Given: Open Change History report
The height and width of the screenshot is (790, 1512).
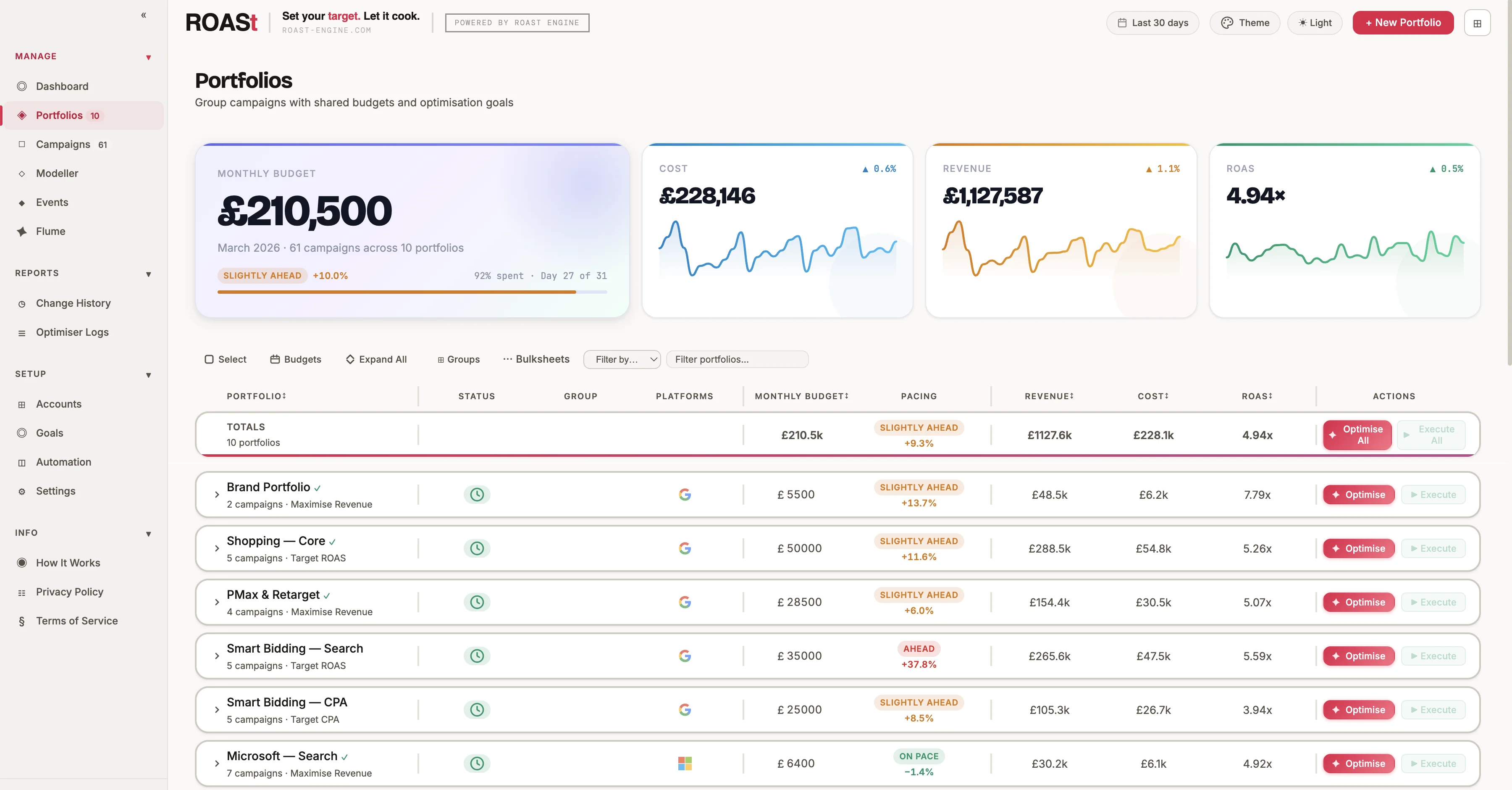Looking at the screenshot, I should pyautogui.click(x=73, y=303).
